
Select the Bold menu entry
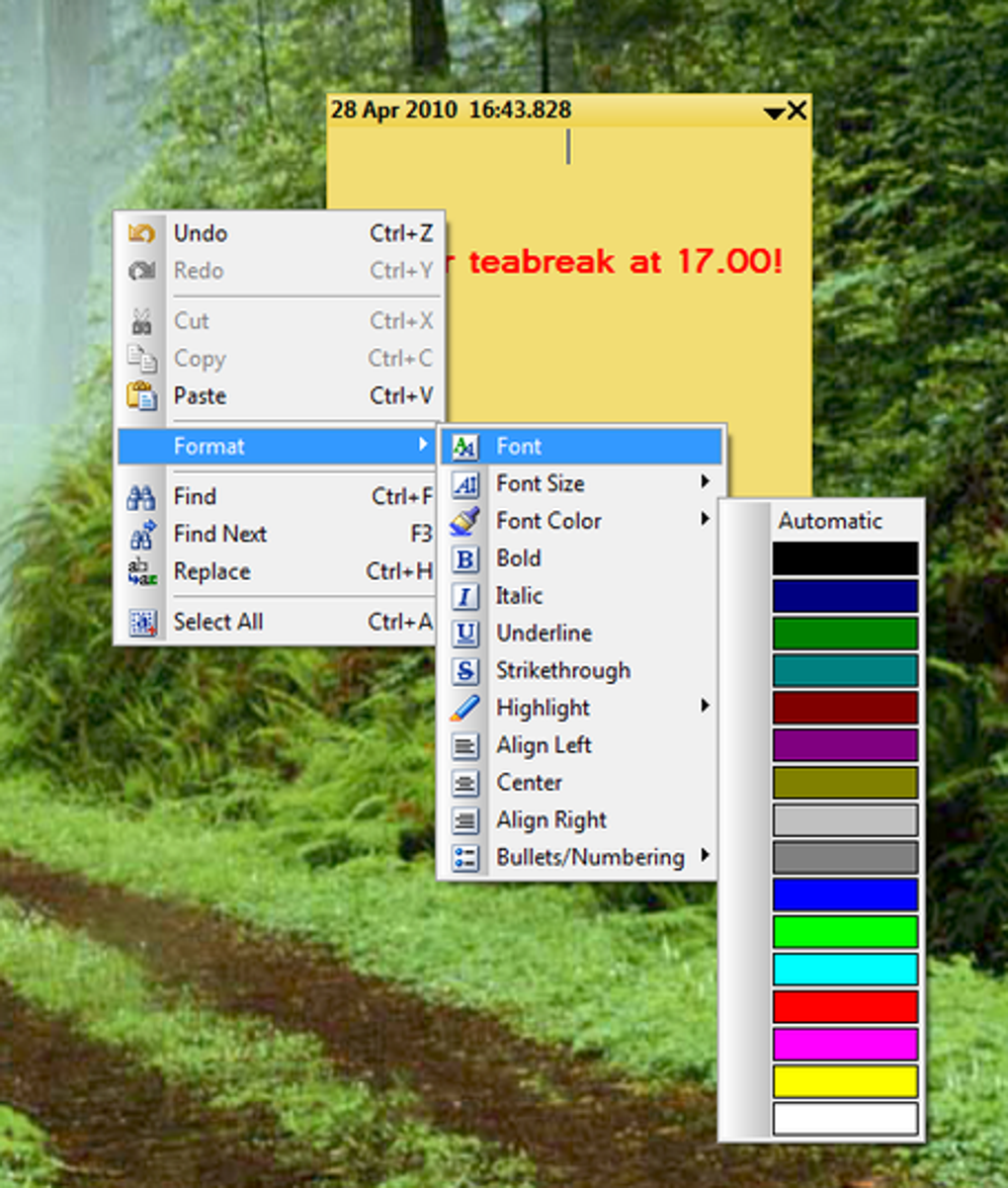click(581, 559)
